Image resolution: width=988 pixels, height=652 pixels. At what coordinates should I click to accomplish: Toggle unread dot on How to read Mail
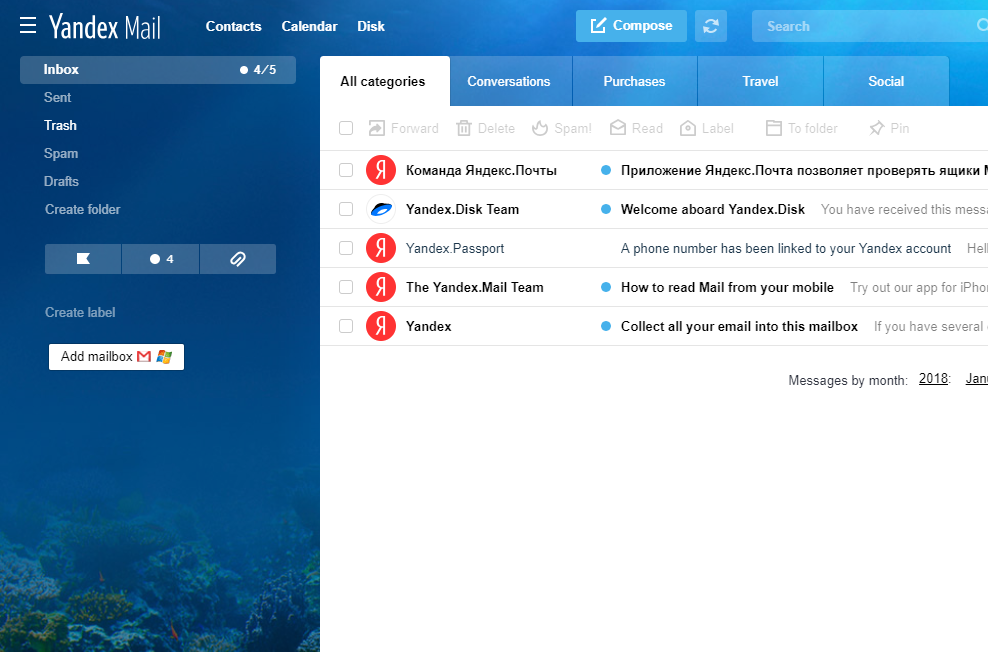(606, 287)
